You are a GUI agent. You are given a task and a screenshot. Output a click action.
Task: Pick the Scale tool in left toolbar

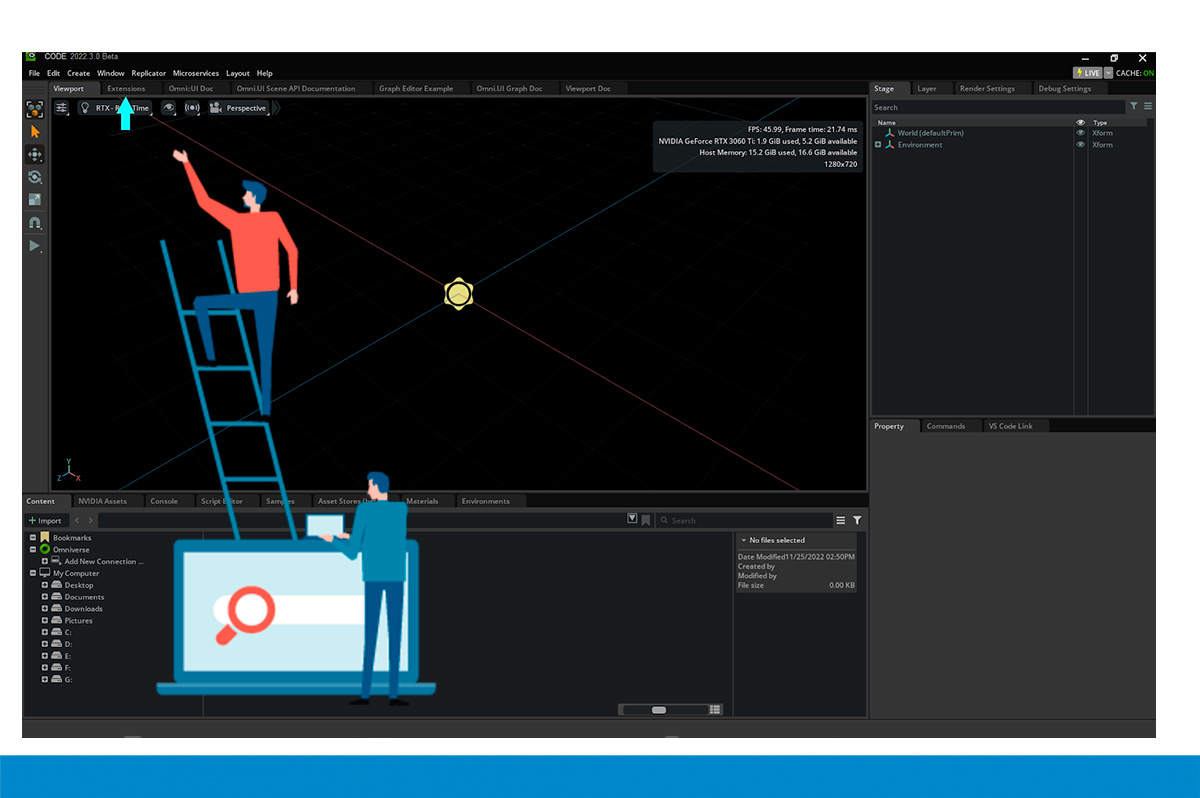click(x=35, y=200)
